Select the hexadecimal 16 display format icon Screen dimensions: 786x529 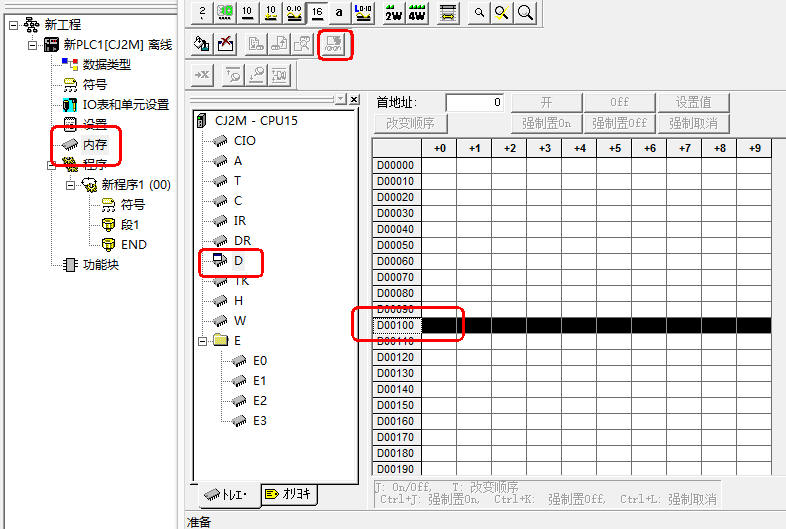tap(316, 12)
